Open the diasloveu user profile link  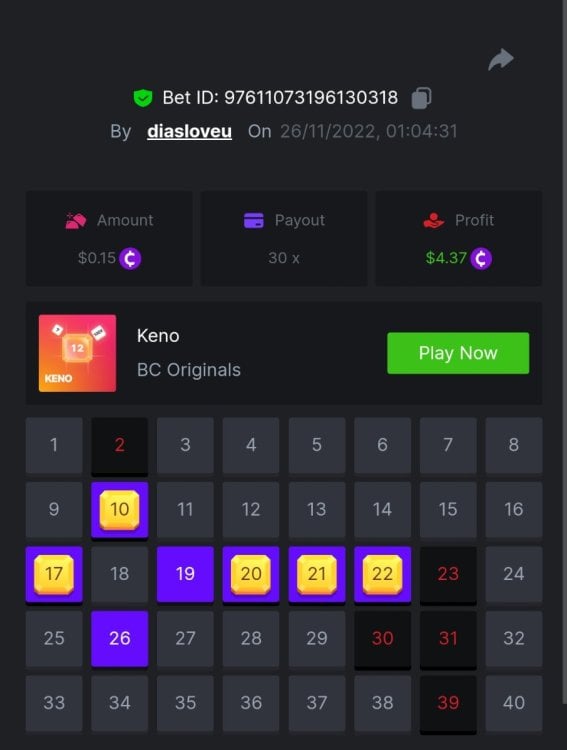pyautogui.click(x=189, y=131)
